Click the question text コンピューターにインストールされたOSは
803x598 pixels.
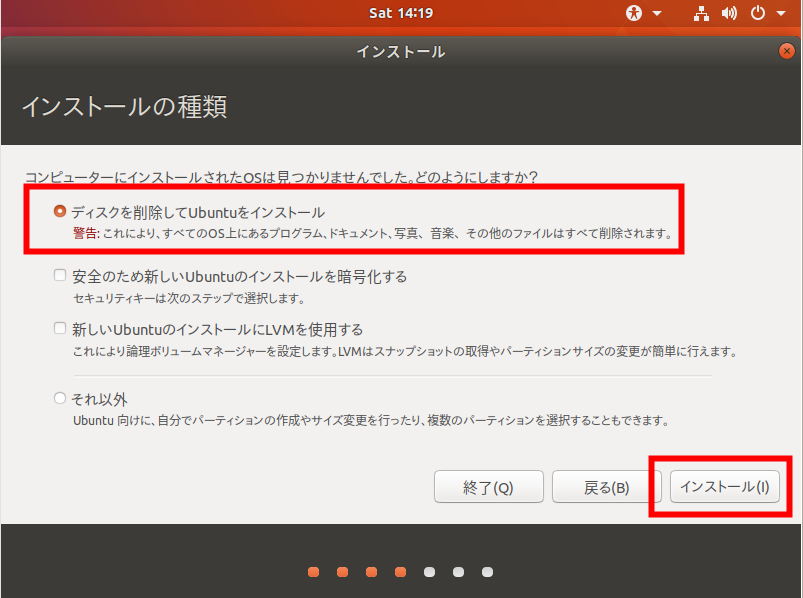(x=281, y=178)
